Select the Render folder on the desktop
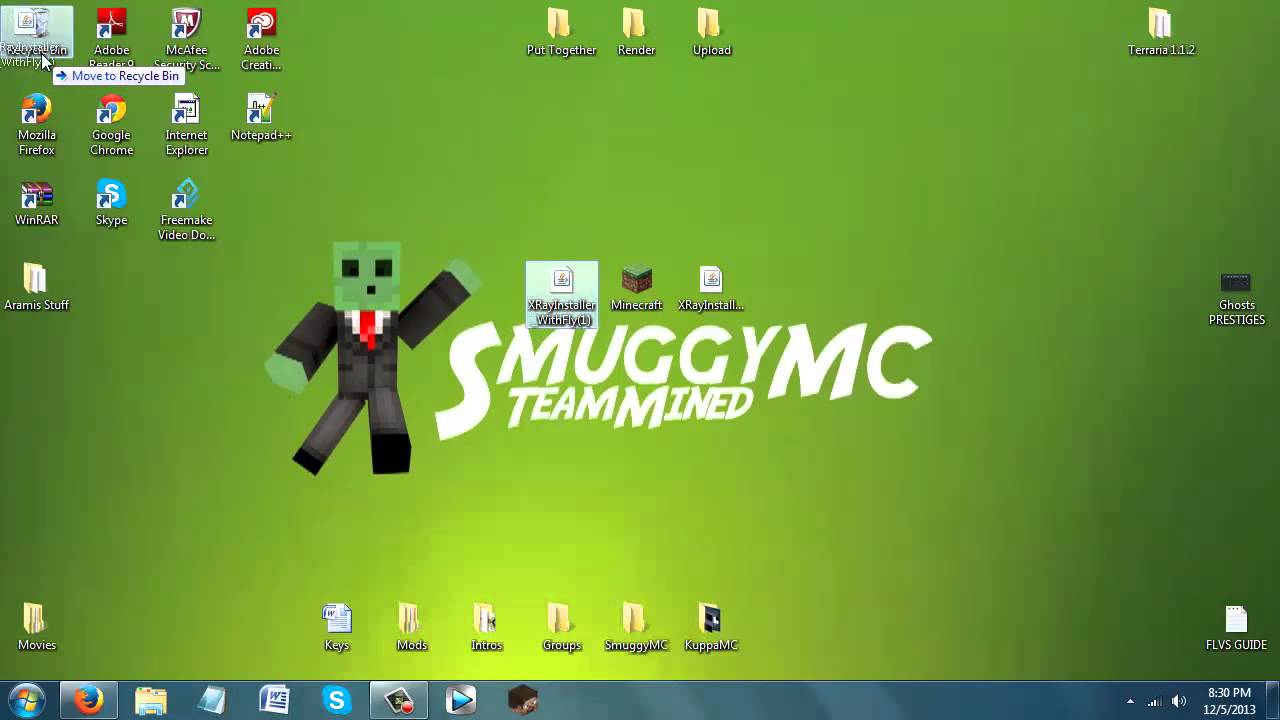1280x720 pixels. pos(636,33)
